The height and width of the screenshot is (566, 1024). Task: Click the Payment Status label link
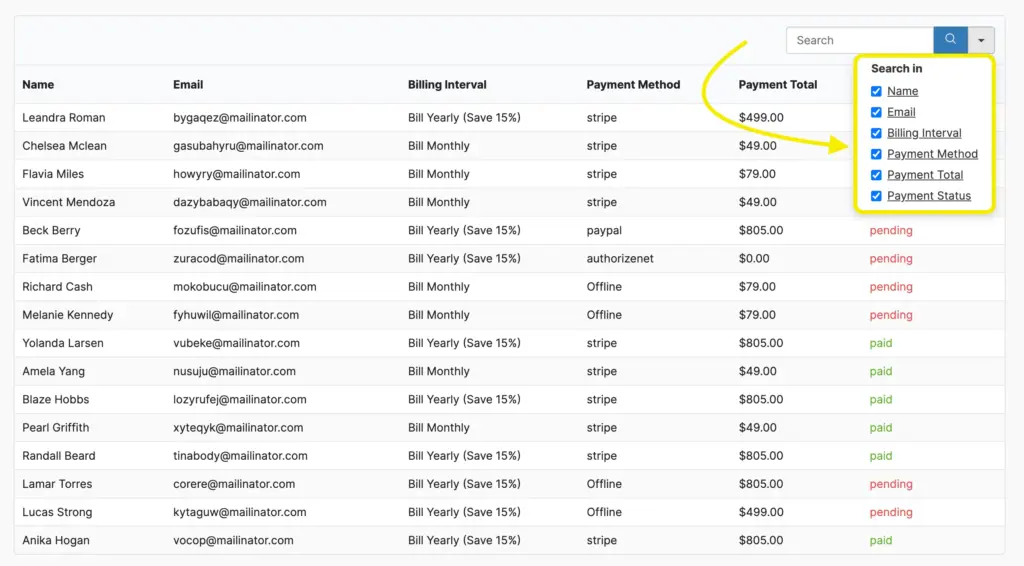click(929, 196)
